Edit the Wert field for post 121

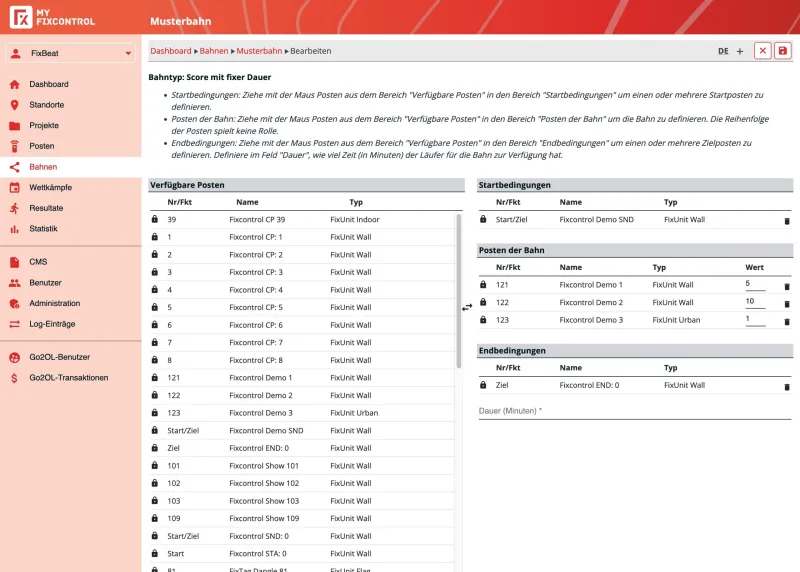[755, 284]
